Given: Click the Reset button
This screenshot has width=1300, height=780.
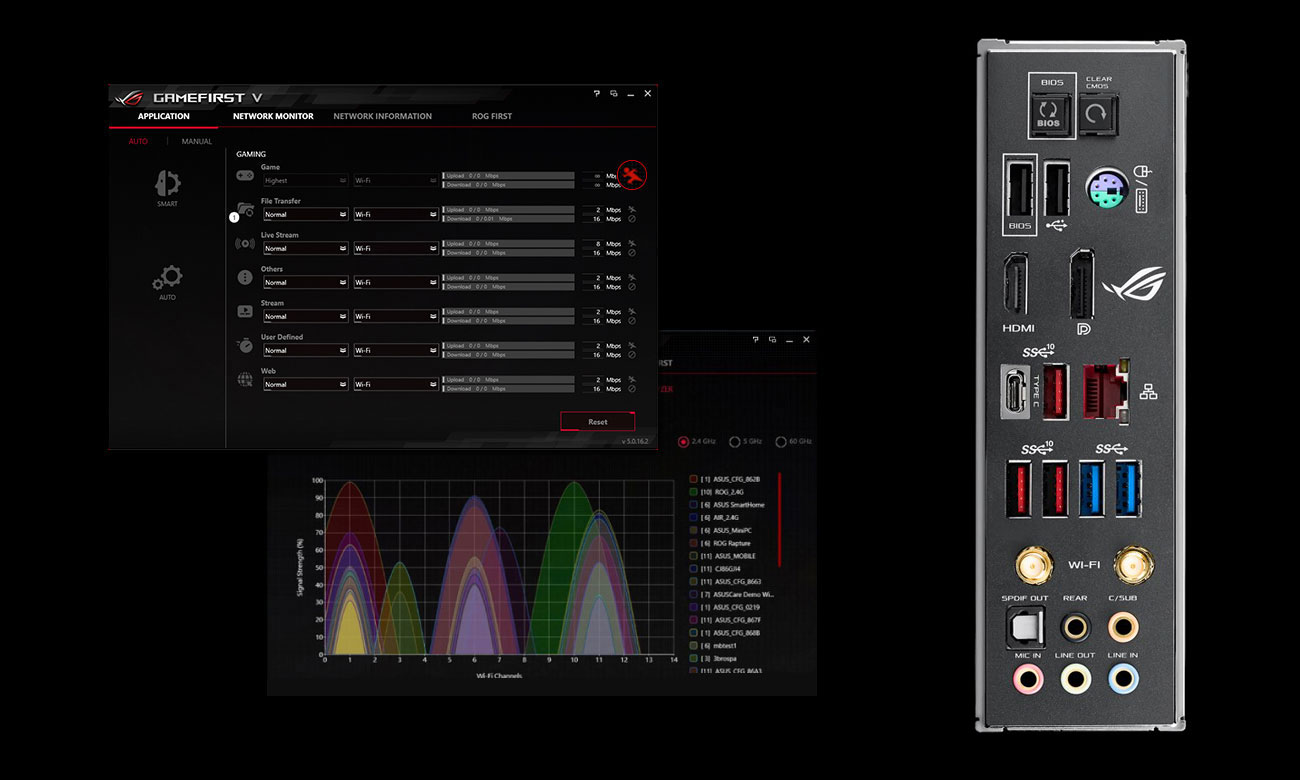Looking at the screenshot, I should (x=597, y=421).
